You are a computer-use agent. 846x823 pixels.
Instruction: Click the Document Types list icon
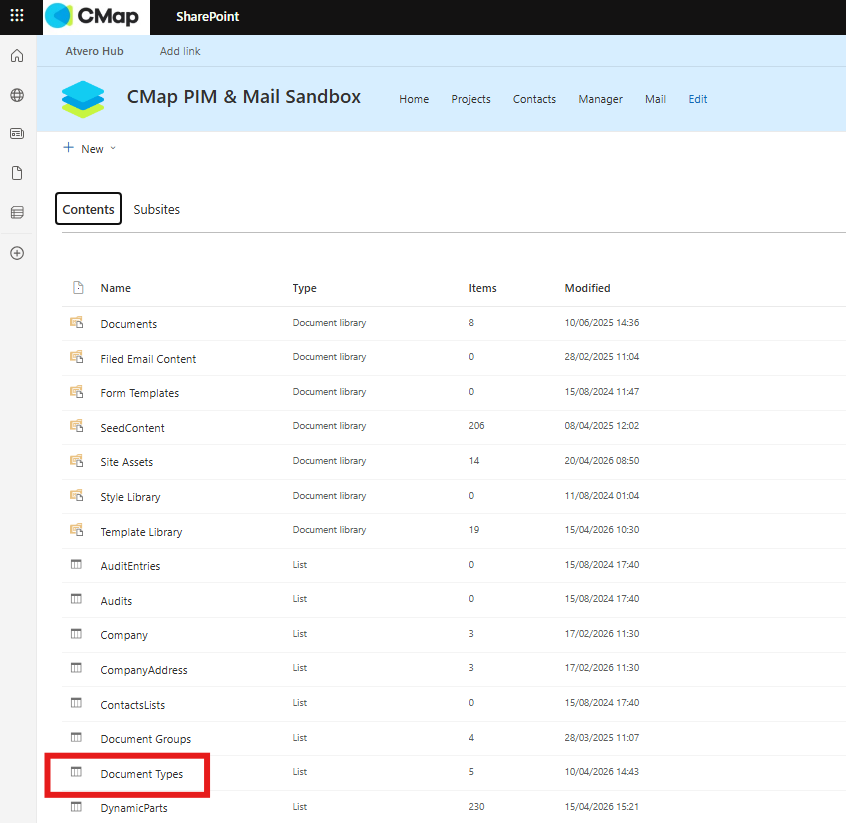click(77, 772)
